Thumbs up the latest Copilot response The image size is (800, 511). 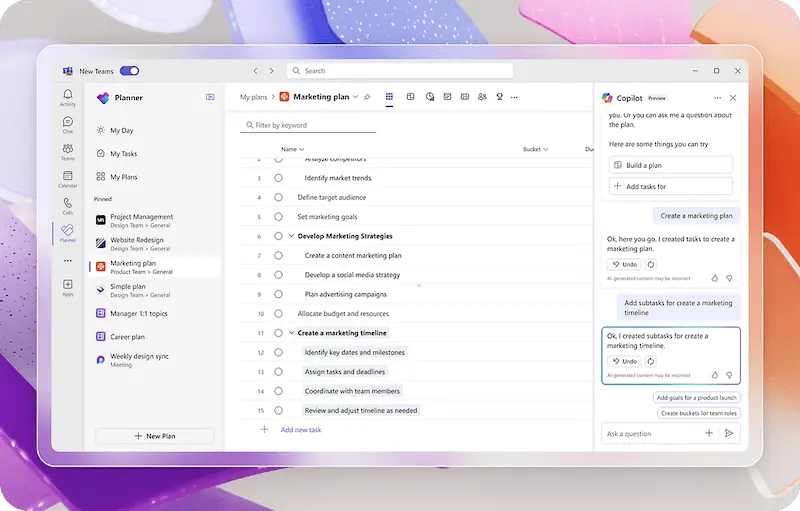click(x=715, y=375)
